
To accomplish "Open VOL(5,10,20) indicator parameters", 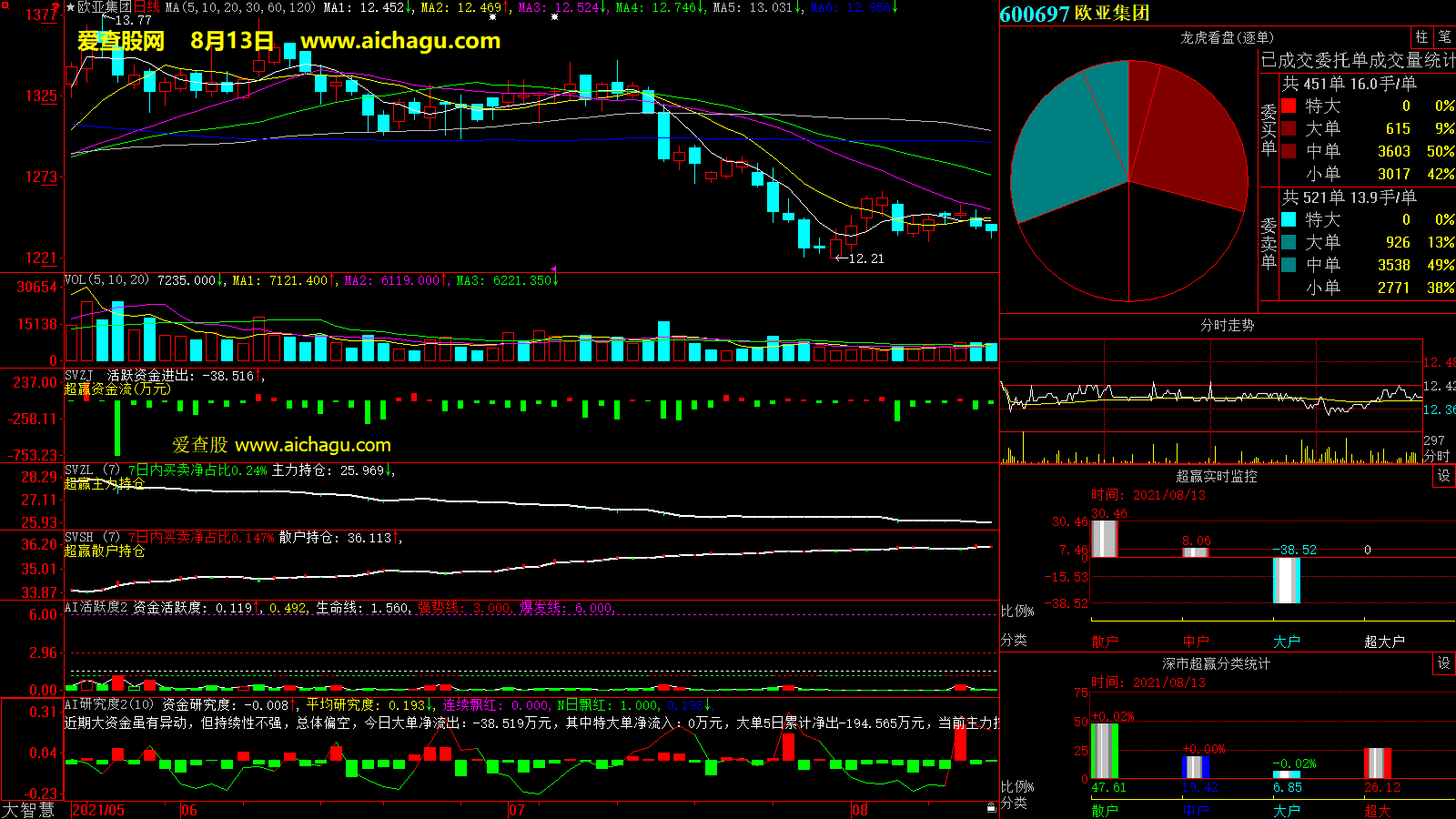I will (x=106, y=280).
